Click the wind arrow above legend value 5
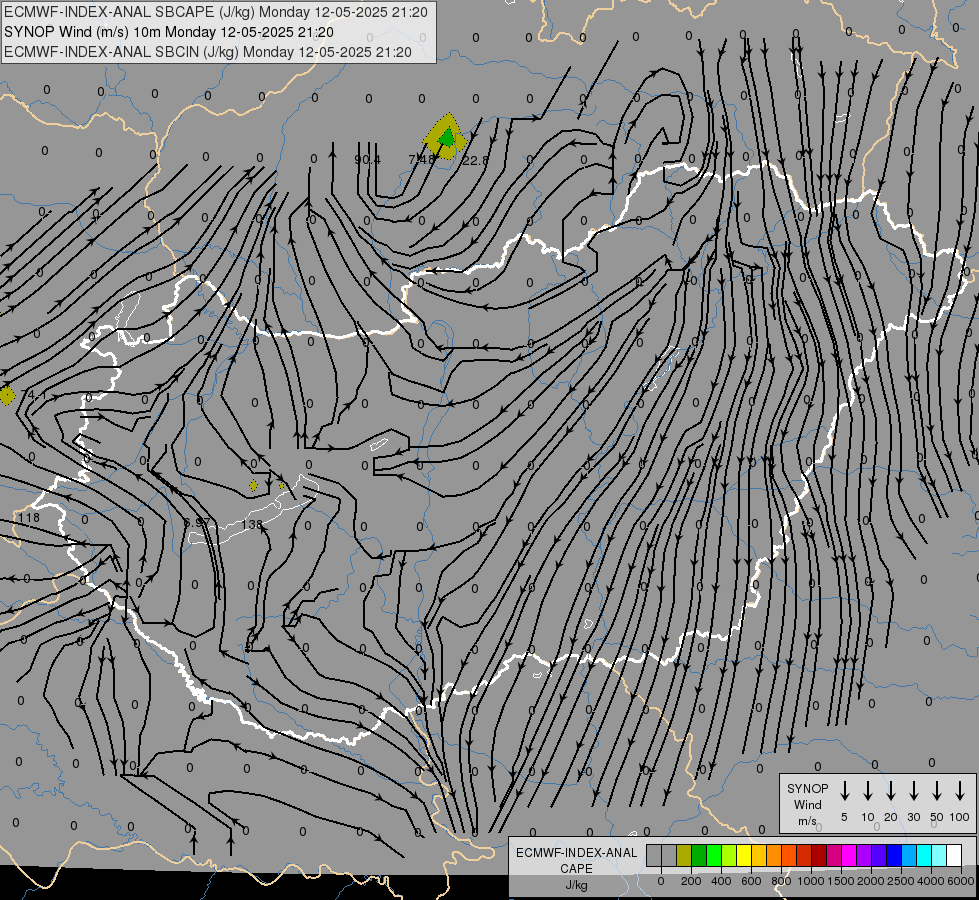The width and height of the screenshot is (979, 900). [x=845, y=791]
